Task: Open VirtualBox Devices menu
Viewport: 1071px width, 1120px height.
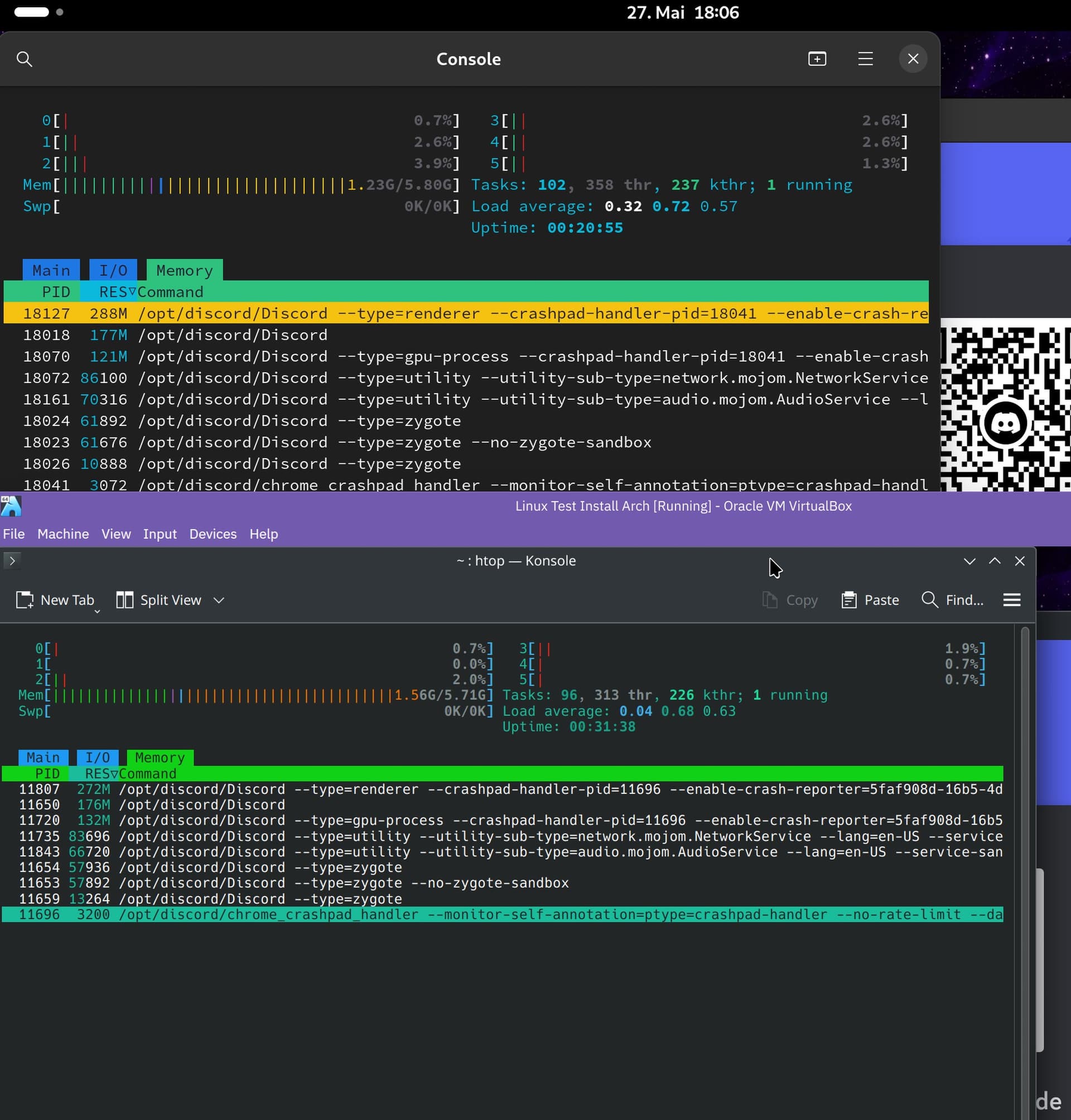Action: pyautogui.click(x=213, y=534)
